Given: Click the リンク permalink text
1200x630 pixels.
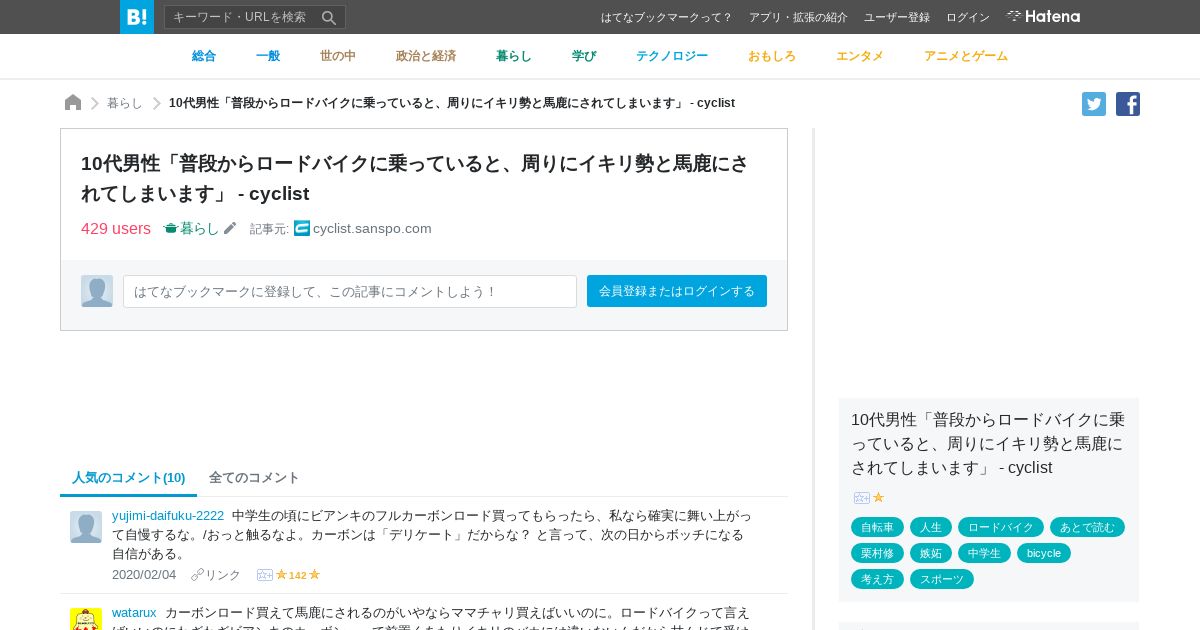Looking at the screenshot, I should click(x=223, y=575).
